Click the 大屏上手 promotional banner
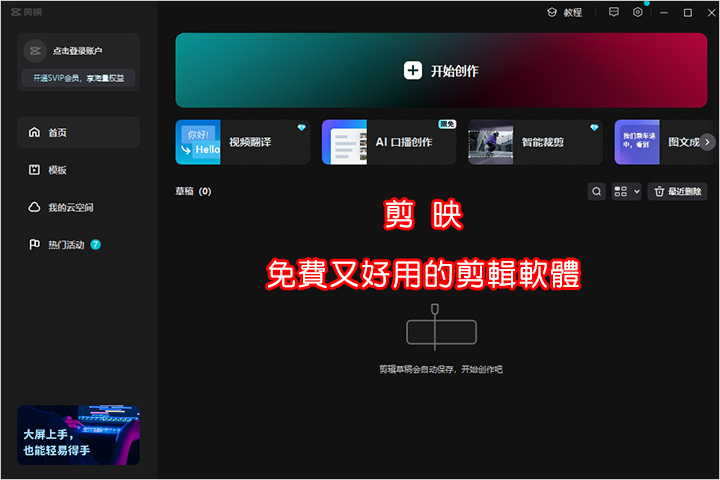720x480 pixels. coord(79,435)
